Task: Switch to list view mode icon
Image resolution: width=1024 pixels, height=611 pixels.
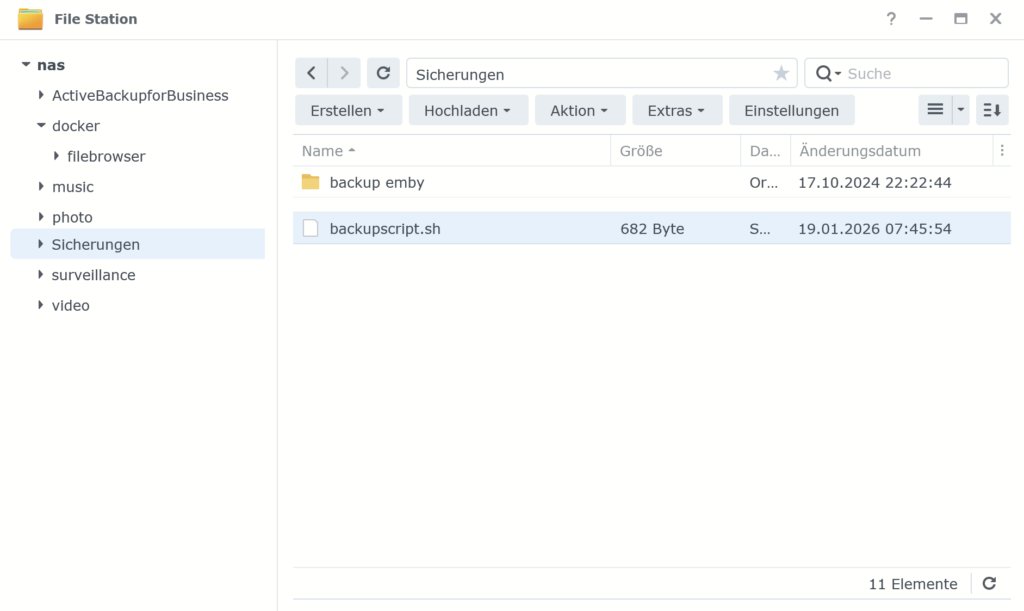Action: coord(935,110)
